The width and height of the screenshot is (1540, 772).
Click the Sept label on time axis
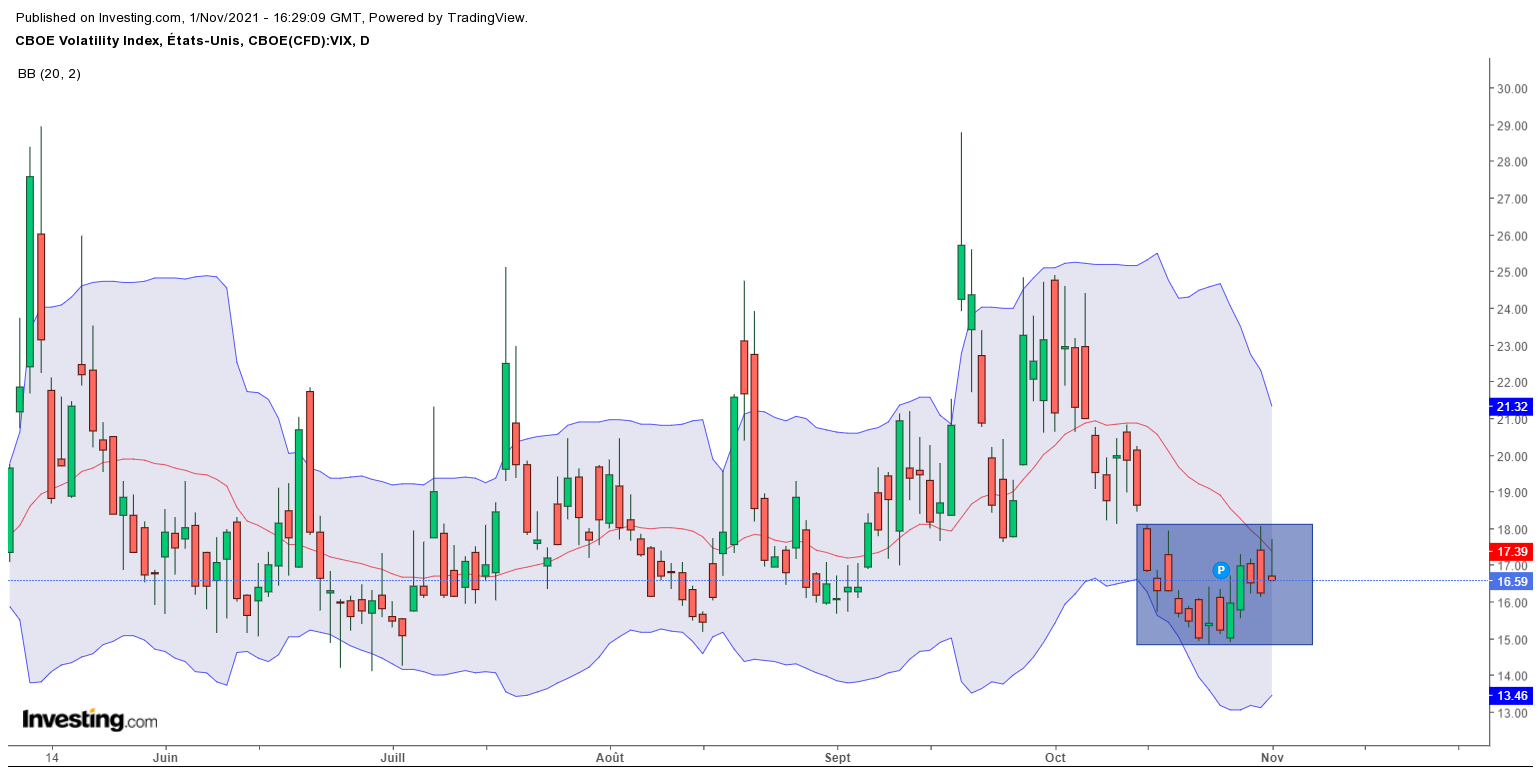[838, 757]
